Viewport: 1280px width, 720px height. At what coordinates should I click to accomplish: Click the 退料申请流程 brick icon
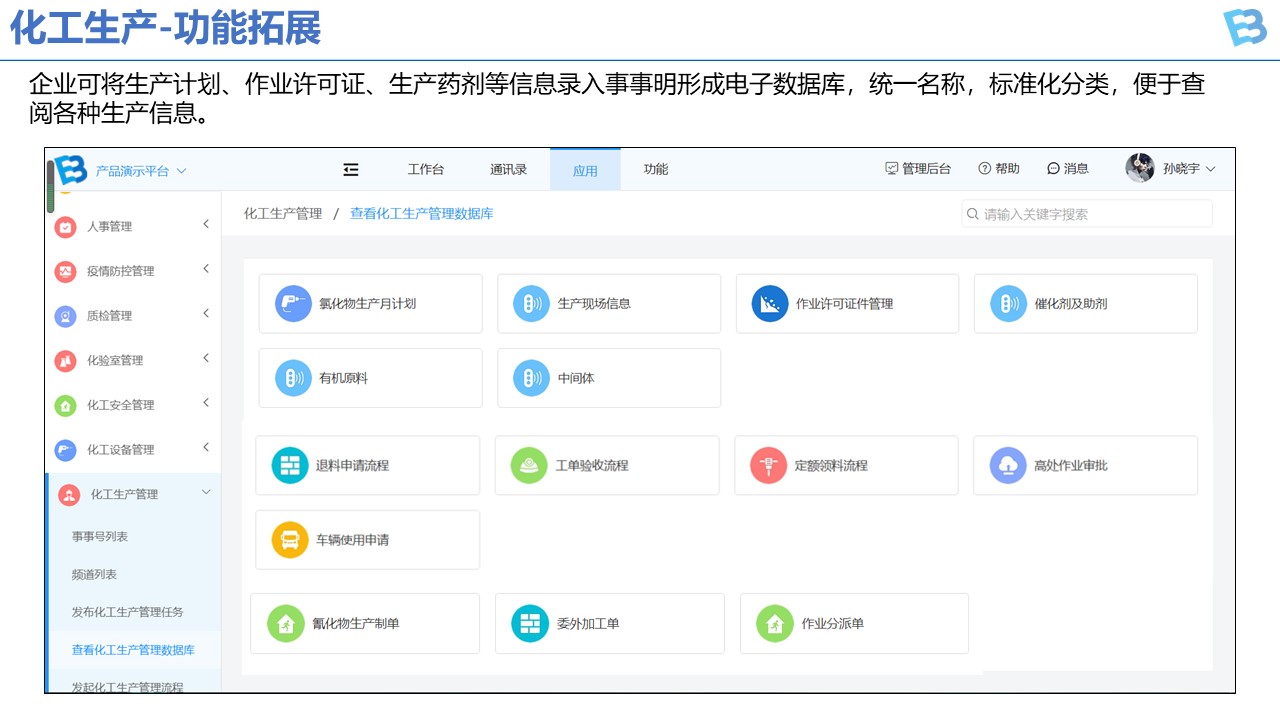pos(290,465)
